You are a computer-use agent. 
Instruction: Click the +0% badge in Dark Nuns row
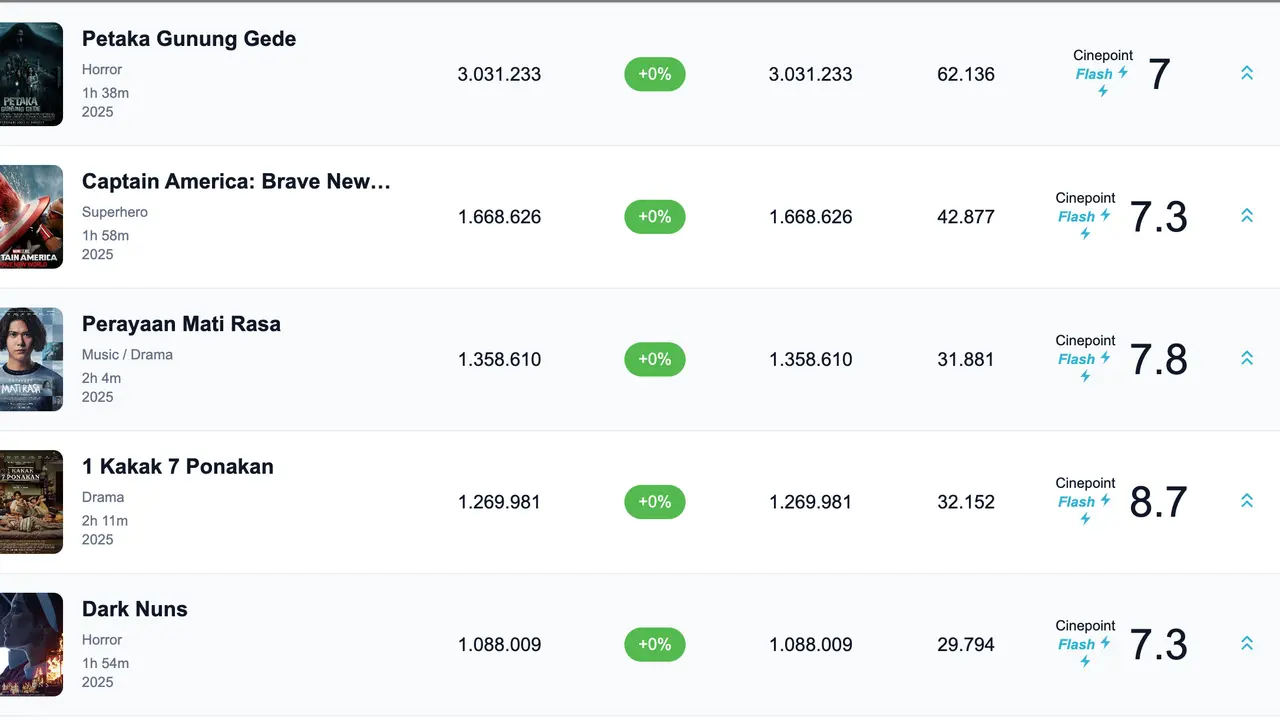click(x=655, y=645)
